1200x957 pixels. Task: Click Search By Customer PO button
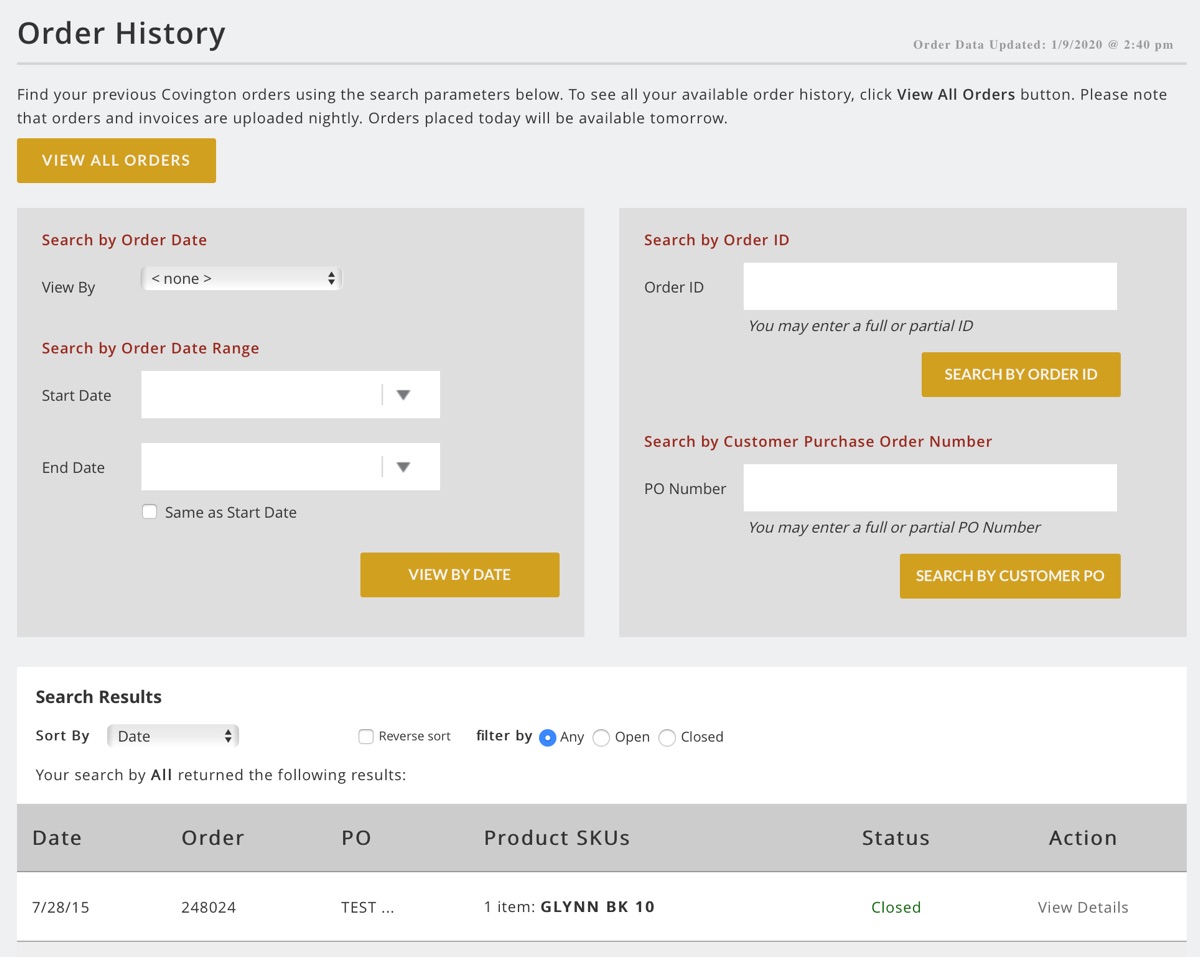[1009, 576]
